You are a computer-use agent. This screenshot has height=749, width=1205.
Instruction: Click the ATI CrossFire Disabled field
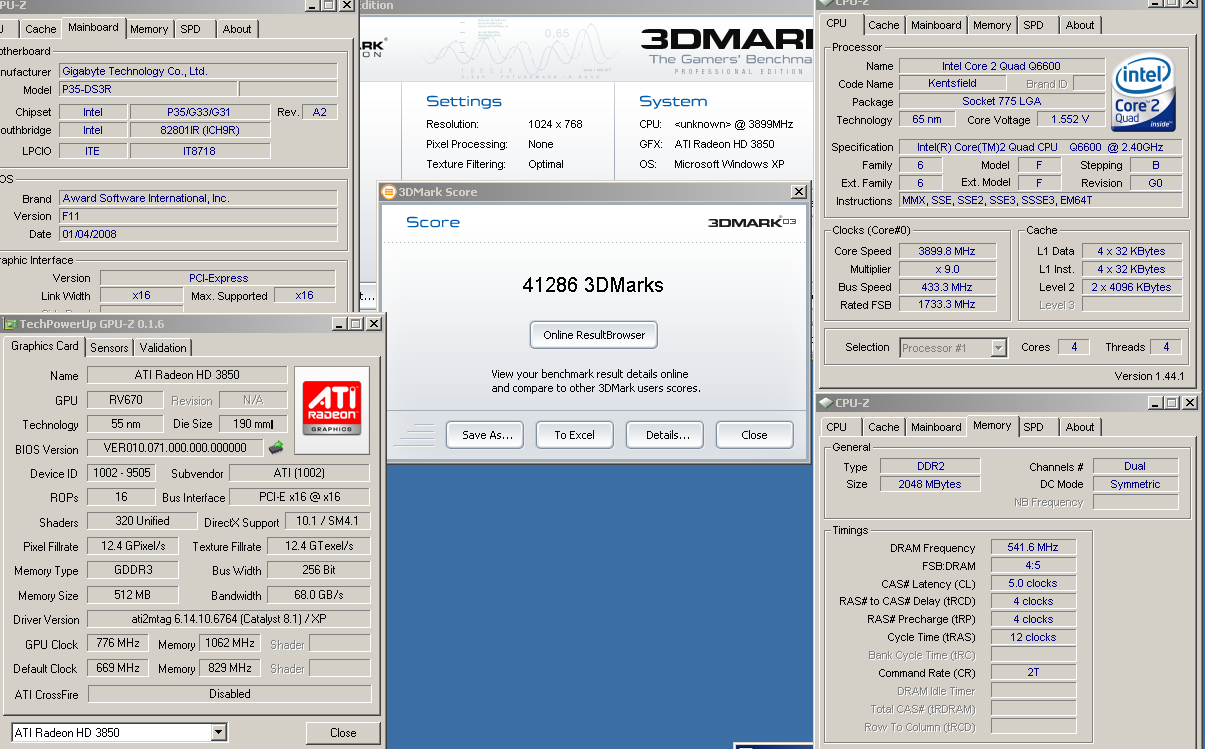(x=229, y=694)
